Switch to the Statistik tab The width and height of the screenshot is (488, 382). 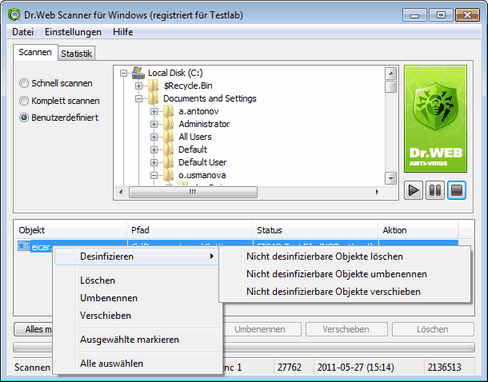click(76, 53)
